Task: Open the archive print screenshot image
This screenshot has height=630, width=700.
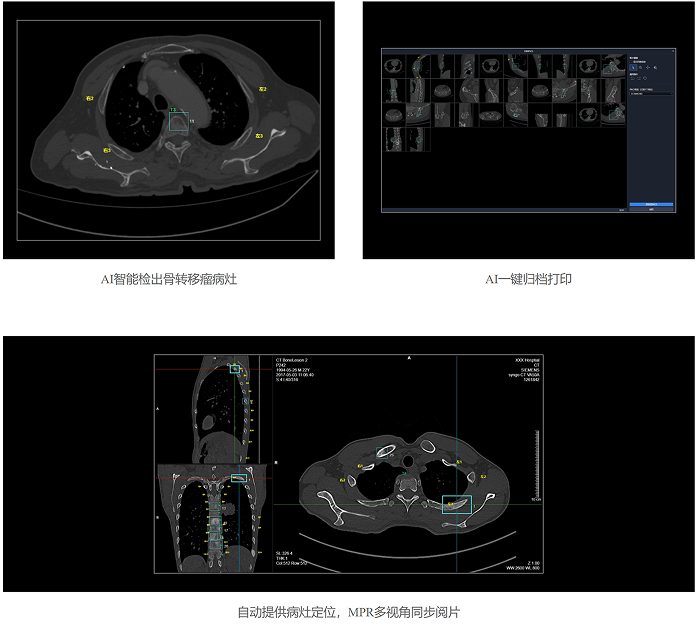Action: [x=529, y=130]
